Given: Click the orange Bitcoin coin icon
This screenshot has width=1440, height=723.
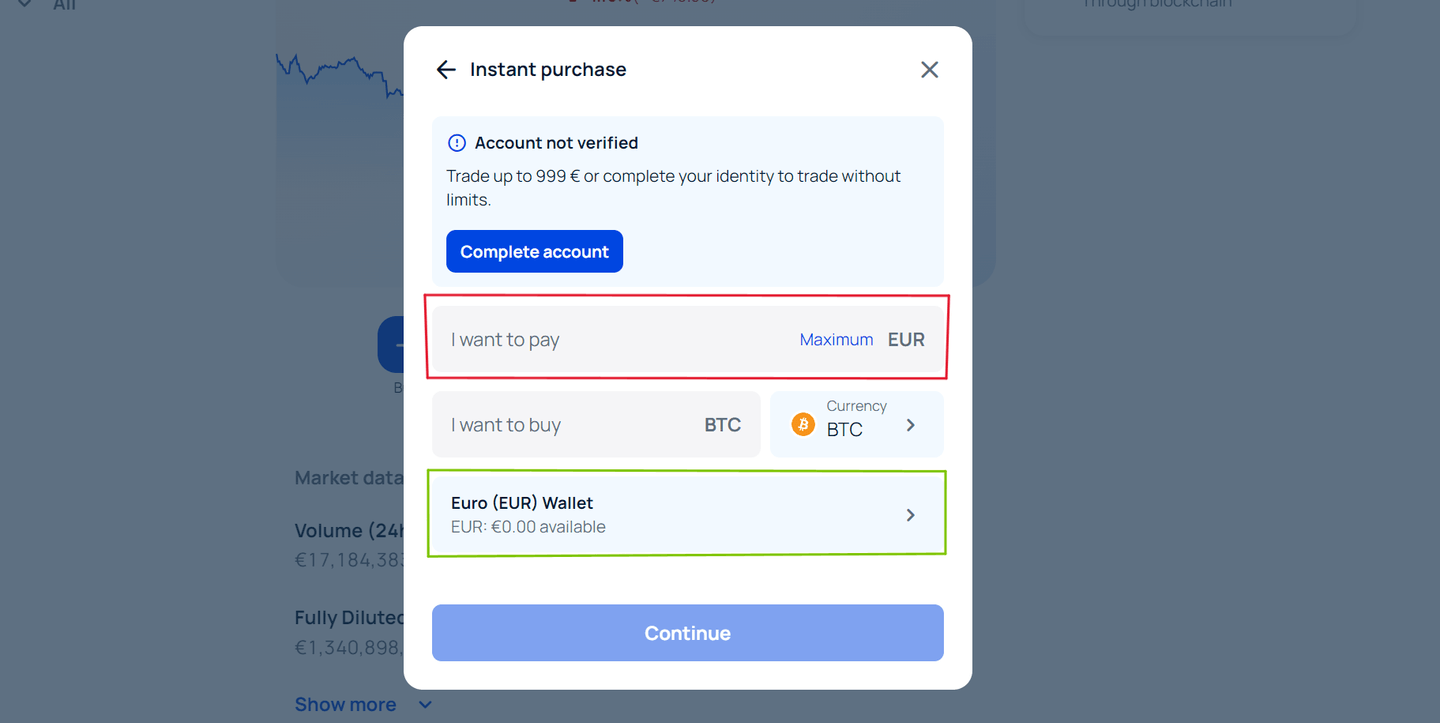Looking at the screenshot, I should coord(803,425).
